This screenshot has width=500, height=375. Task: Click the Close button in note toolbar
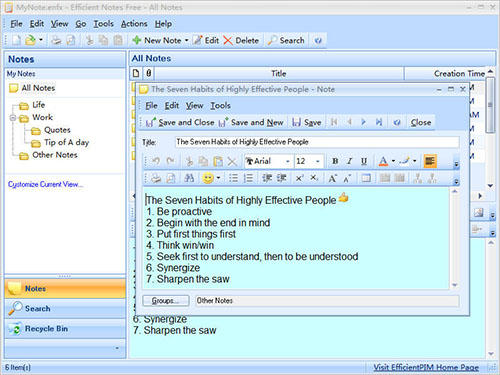click(421, 122)
